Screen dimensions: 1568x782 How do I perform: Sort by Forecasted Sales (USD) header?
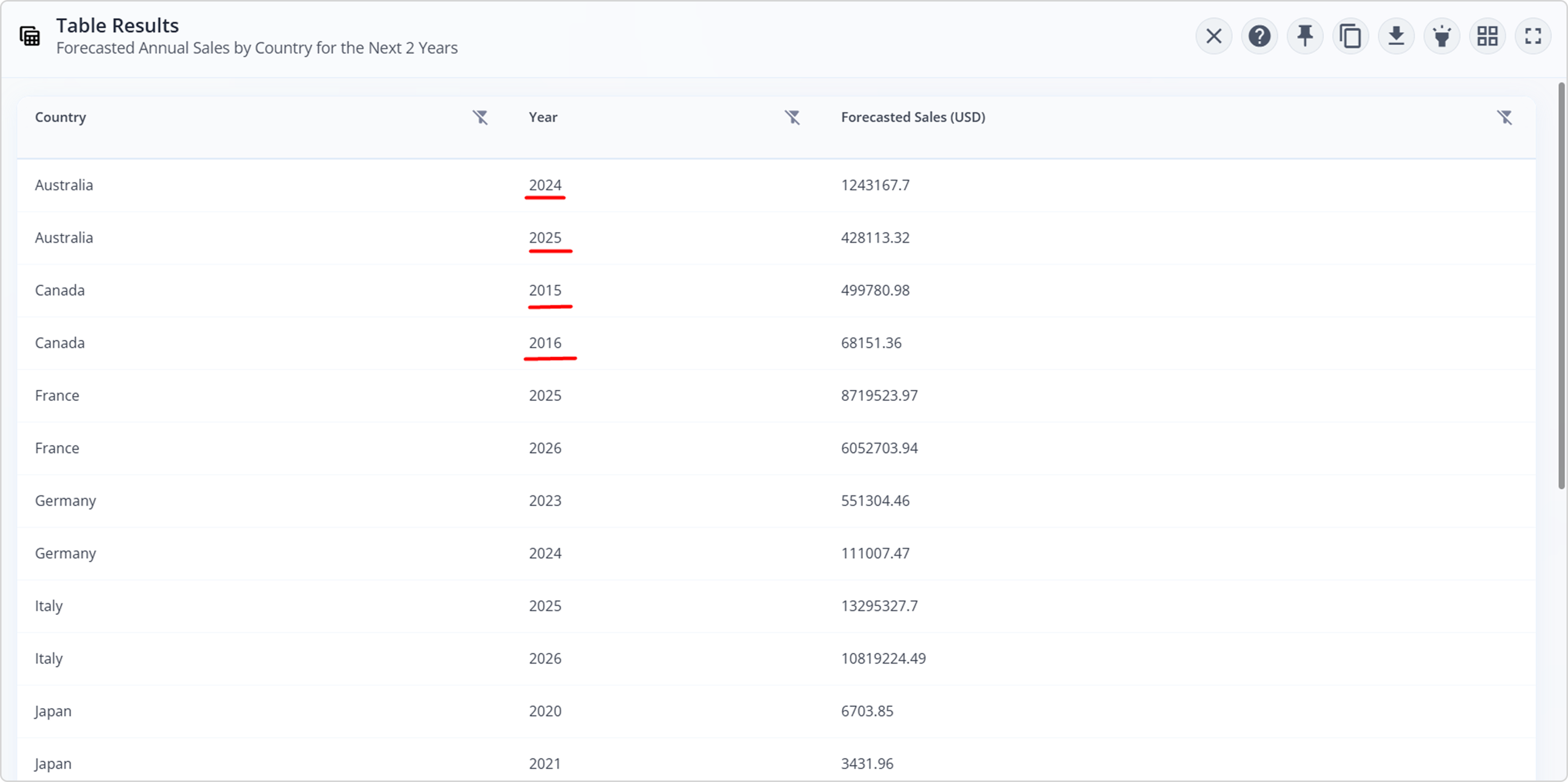(913, 117)
